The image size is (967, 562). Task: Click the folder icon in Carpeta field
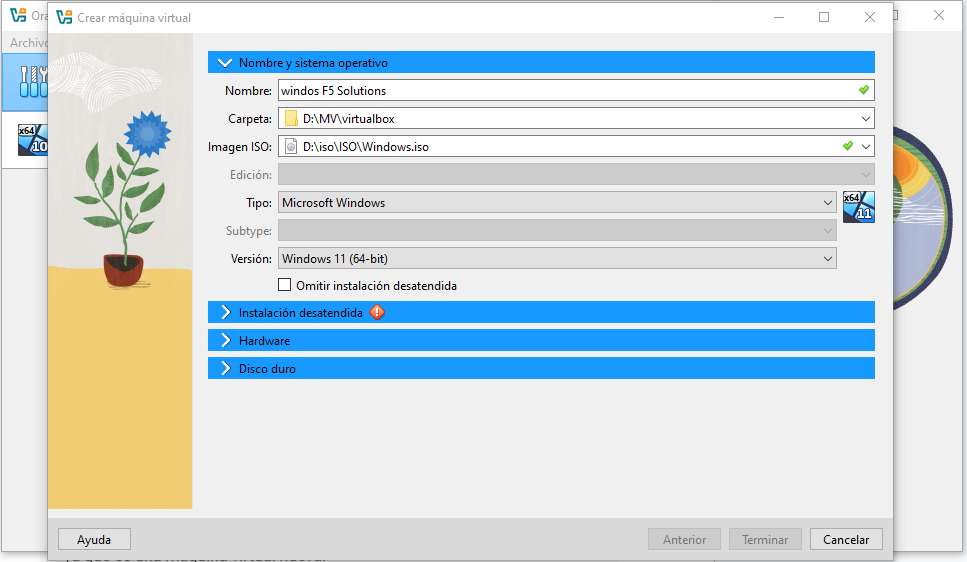[x=291, y=118]
